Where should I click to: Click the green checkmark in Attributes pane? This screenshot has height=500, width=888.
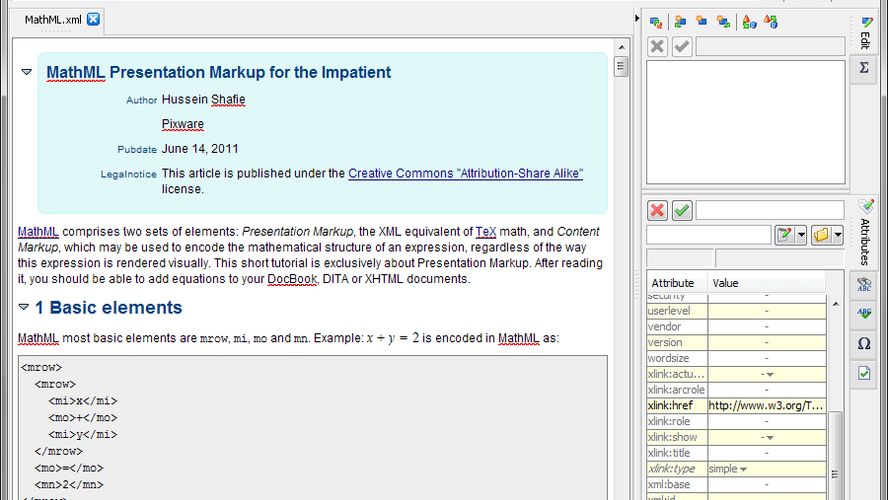682,211
